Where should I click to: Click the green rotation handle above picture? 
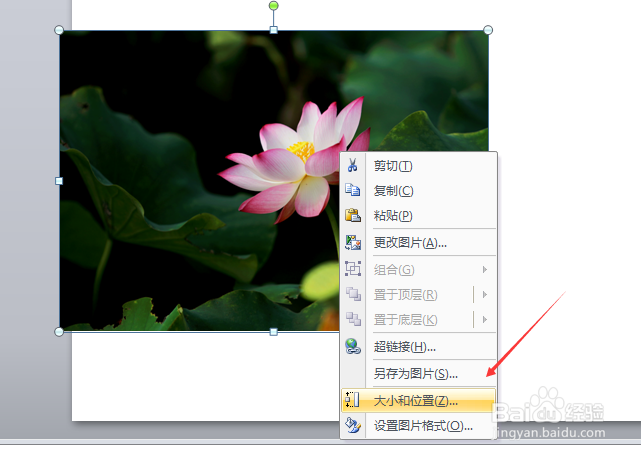pos(273,6)
